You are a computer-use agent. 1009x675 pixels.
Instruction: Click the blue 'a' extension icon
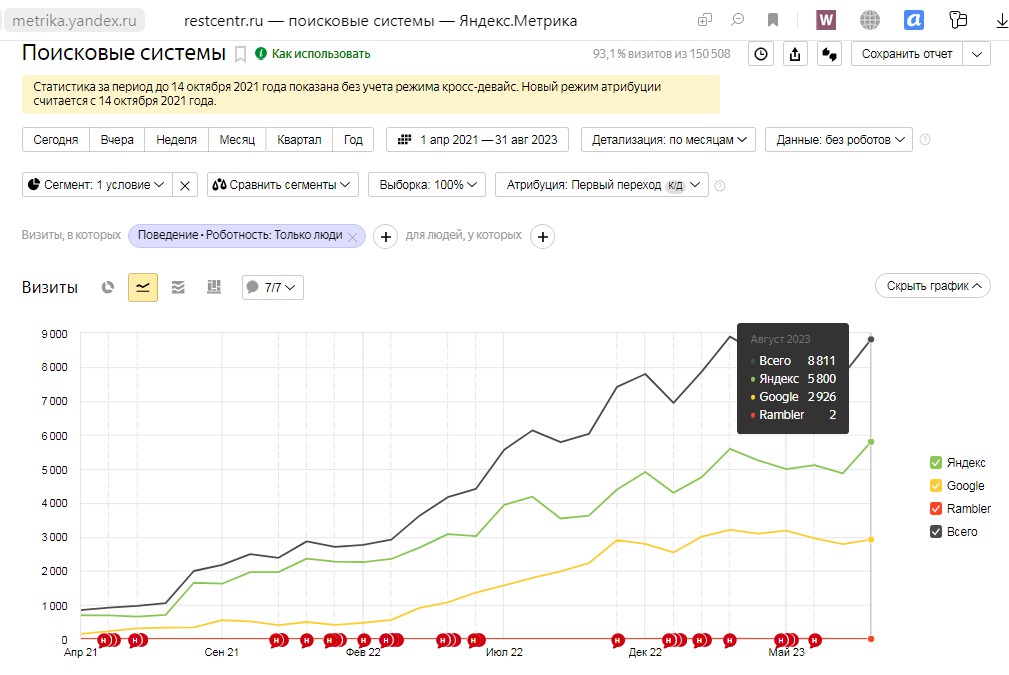914,21
